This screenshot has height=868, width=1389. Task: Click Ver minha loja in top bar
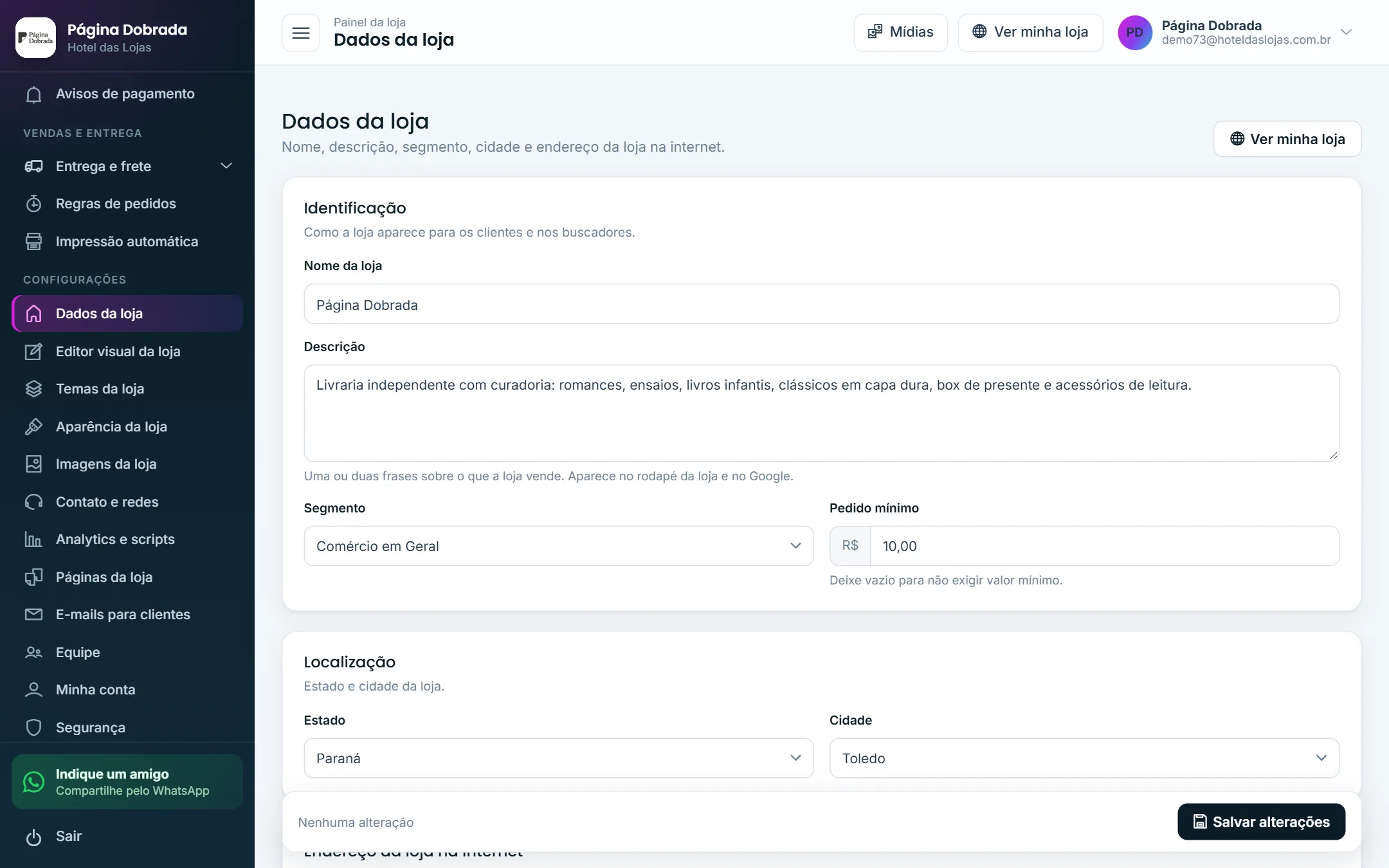pyautogui.click(x=1030, y=32)
